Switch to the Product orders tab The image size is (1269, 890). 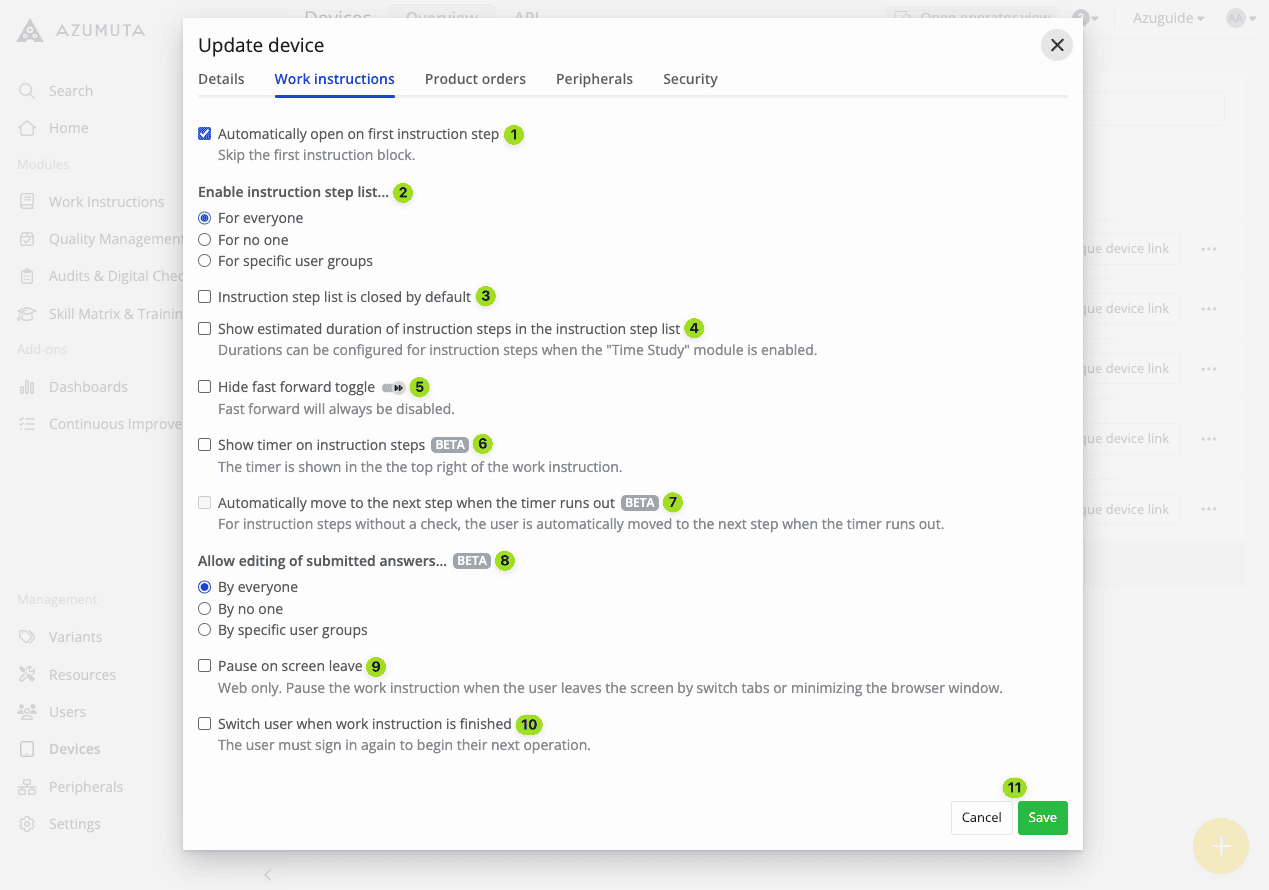coord(475,79)
